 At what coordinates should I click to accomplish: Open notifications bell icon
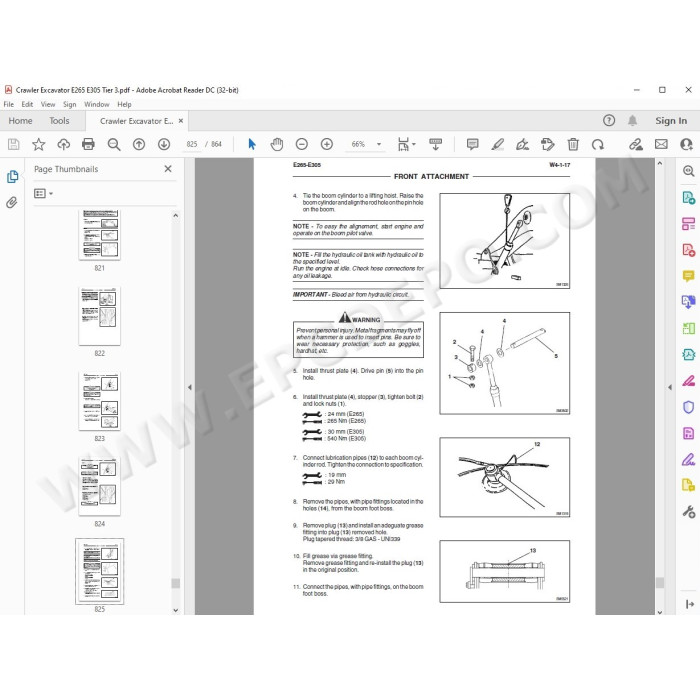[633, 121]
